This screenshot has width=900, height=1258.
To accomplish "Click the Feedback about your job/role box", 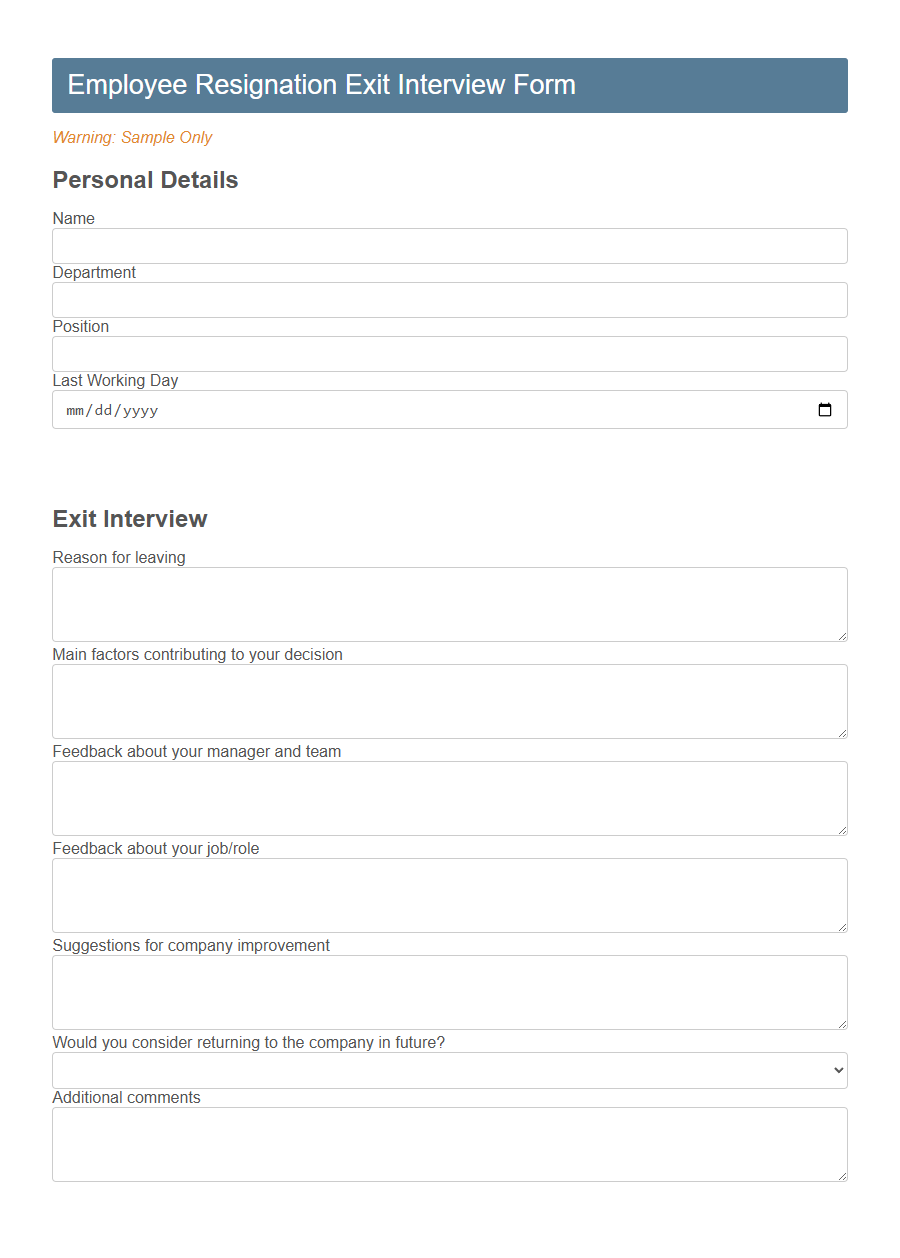I will coord(450,892).
